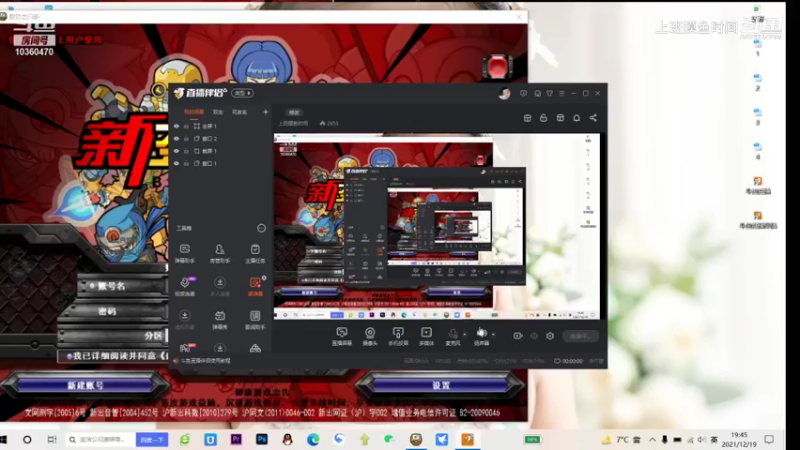
Task: Click the lock icon in top toolbar
Action: click(x=543, y=118)
